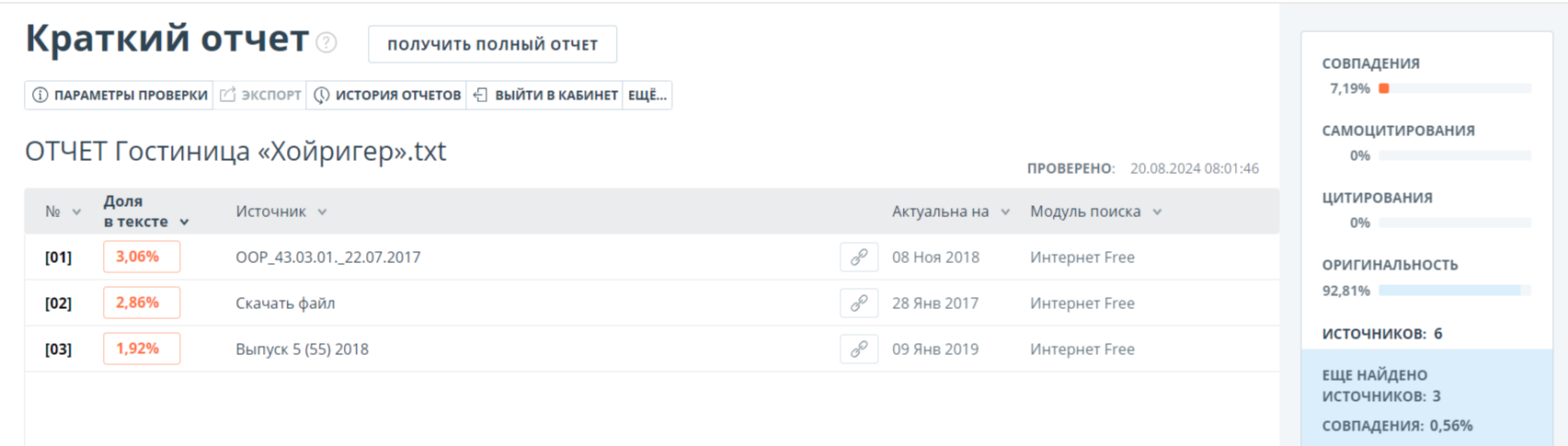The height and width of the screenshot is (446, 1568).
Task: Click the История отчетов clock icon
Action: click(x=322, y=96)
